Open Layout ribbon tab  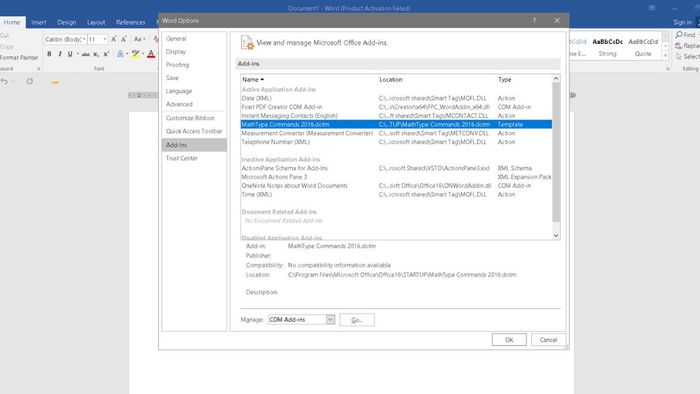96,22
